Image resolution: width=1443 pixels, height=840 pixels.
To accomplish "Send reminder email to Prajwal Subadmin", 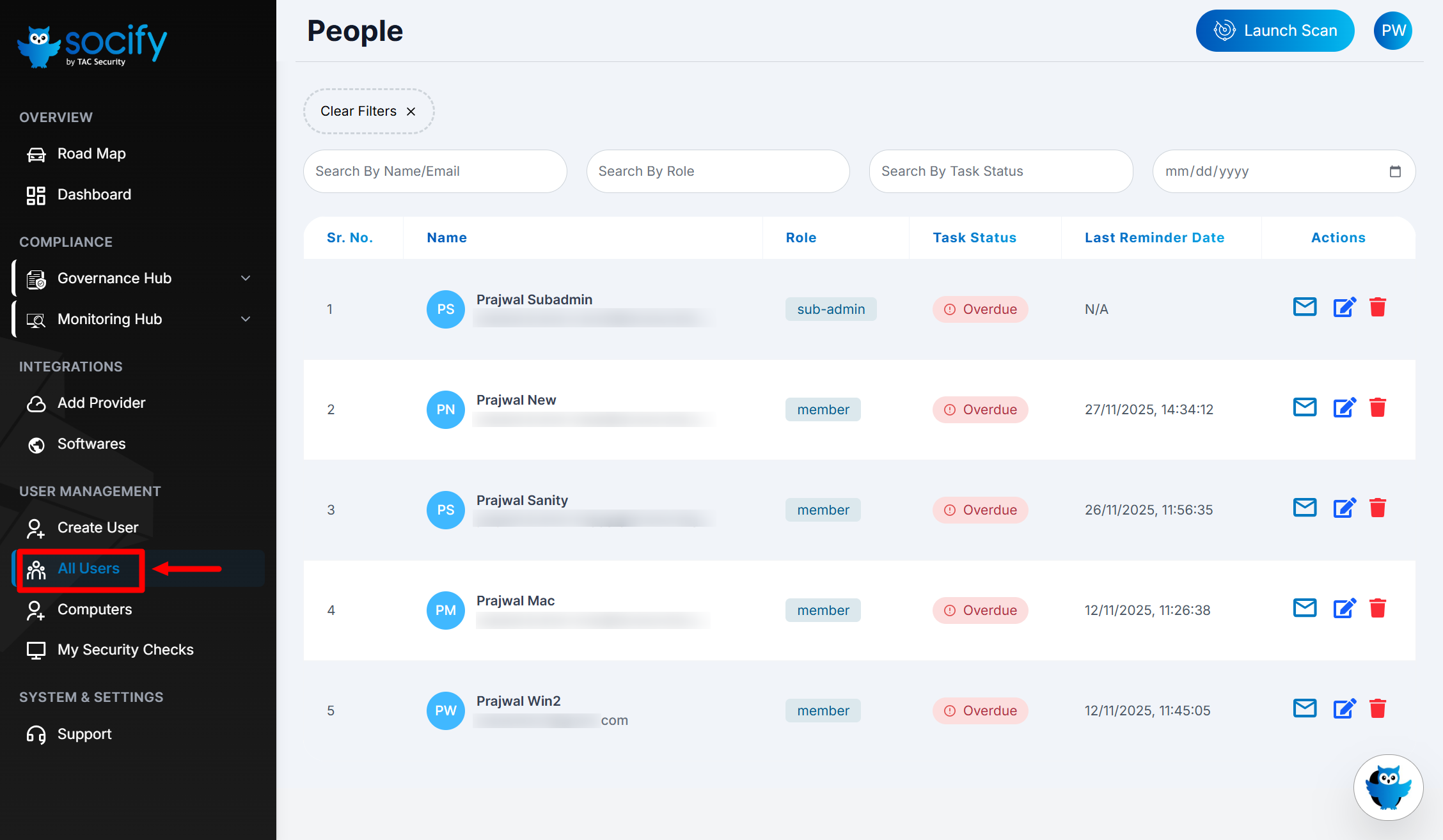I will click(1304, 307).
